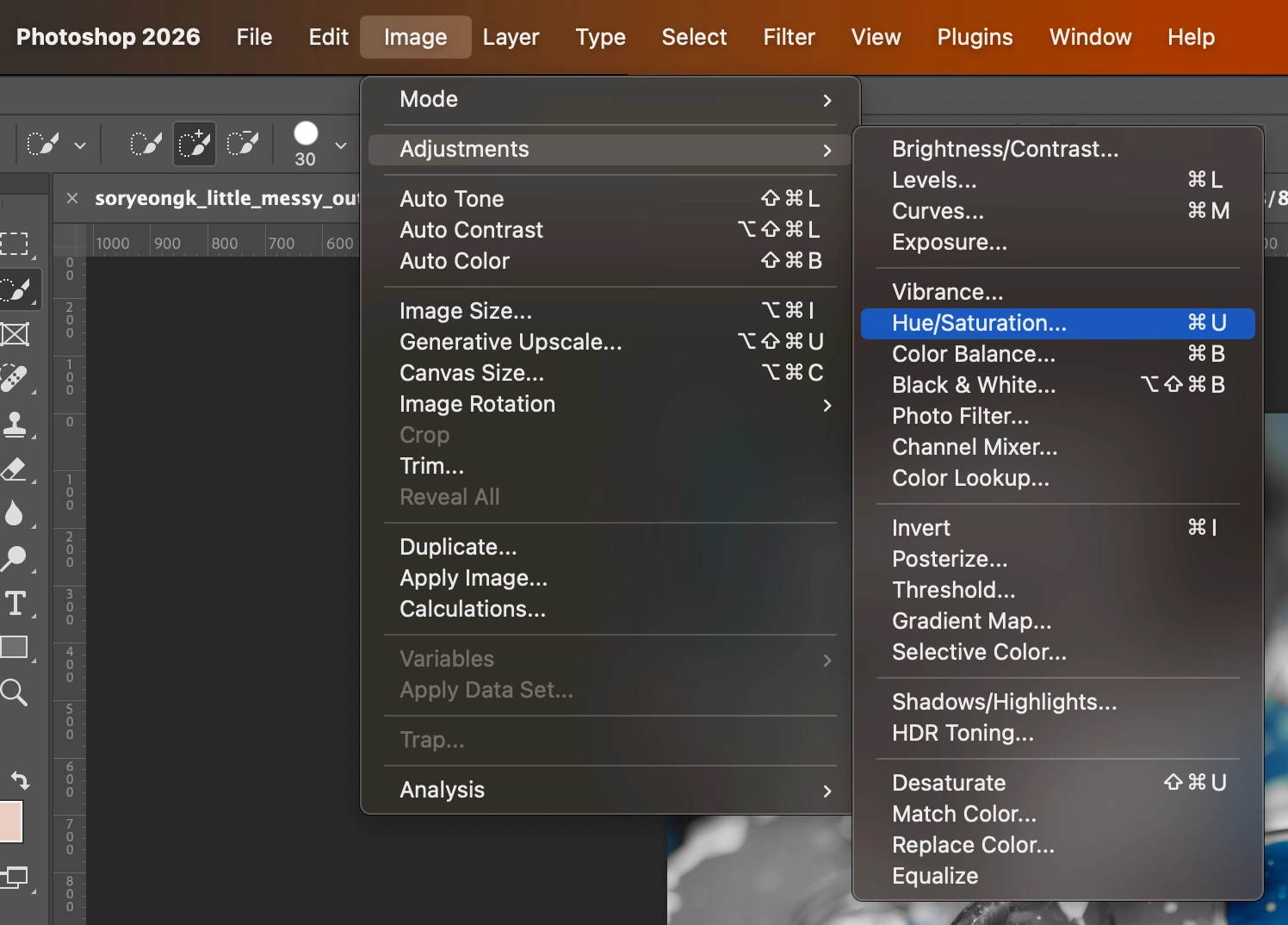Choose Trim from Image menu

point(610,467)
